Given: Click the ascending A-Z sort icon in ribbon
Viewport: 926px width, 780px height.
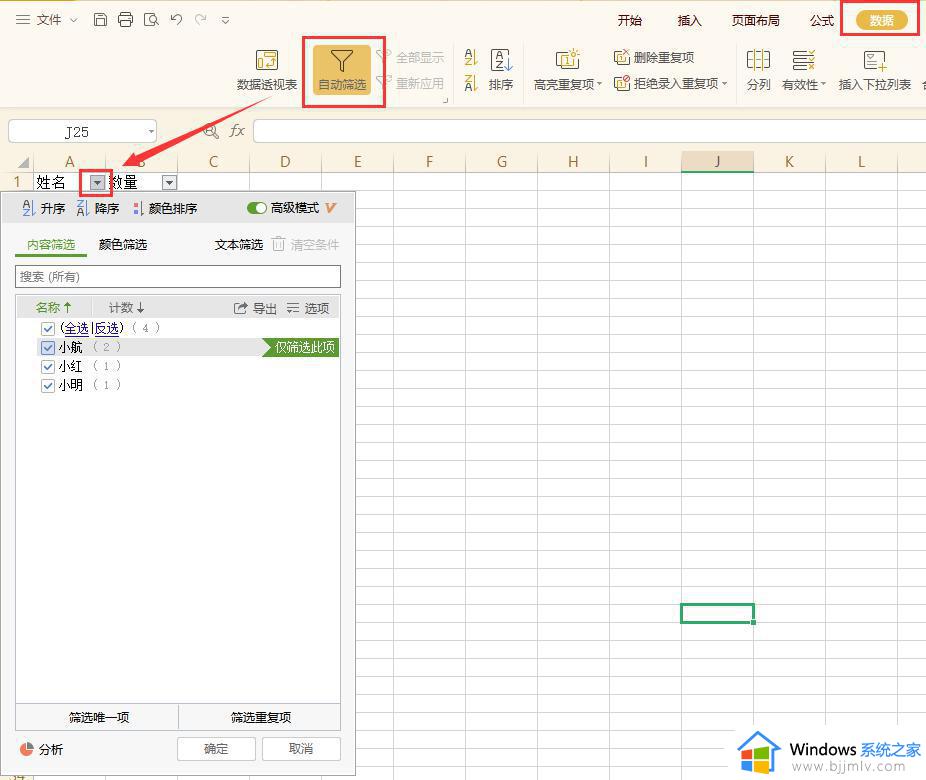Looking at the screenshot, I should coord(471,57).
